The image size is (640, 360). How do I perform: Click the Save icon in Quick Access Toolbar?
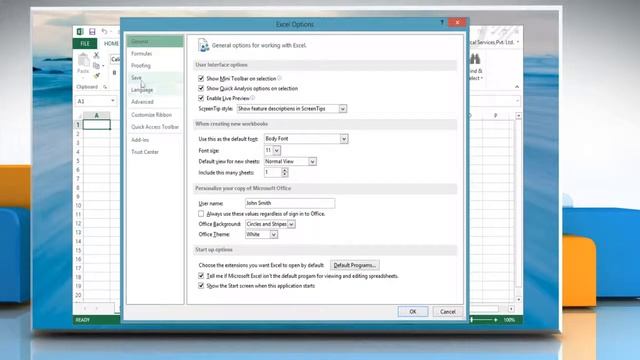pos(92,32)
